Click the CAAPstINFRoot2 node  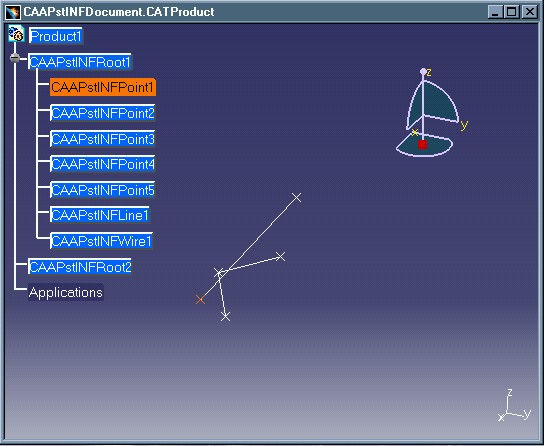click(x=80, y=267)
